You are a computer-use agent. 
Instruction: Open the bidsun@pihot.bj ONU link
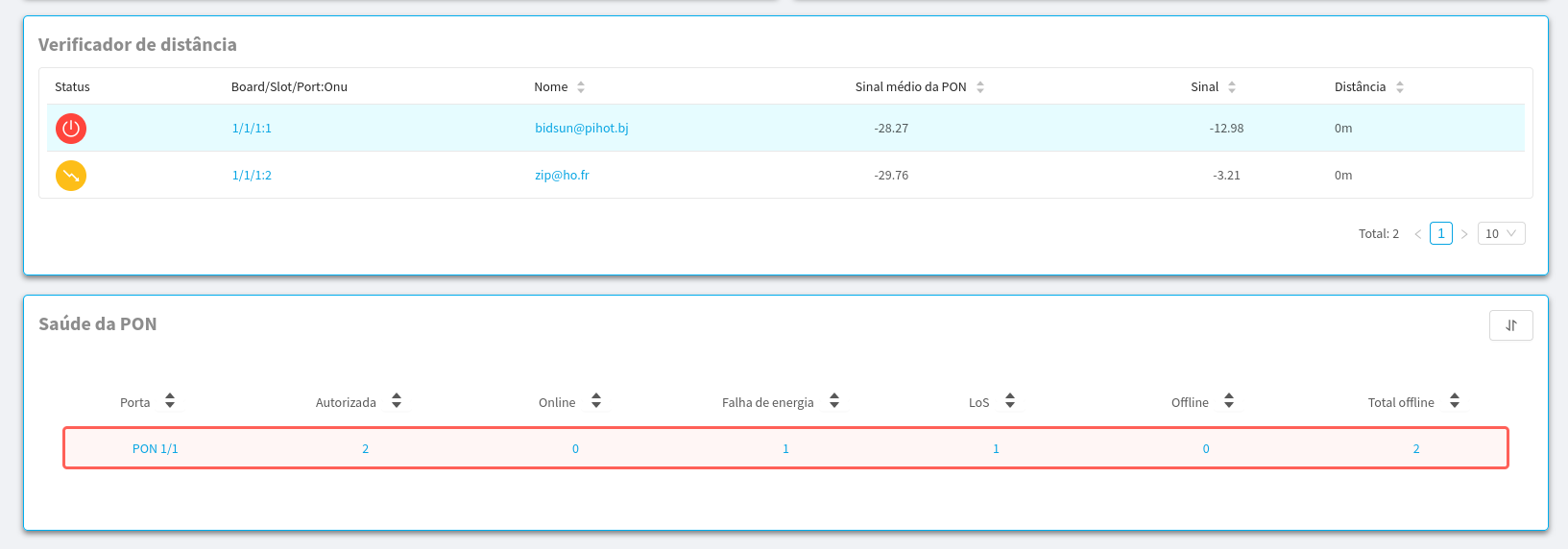(582, 128)
